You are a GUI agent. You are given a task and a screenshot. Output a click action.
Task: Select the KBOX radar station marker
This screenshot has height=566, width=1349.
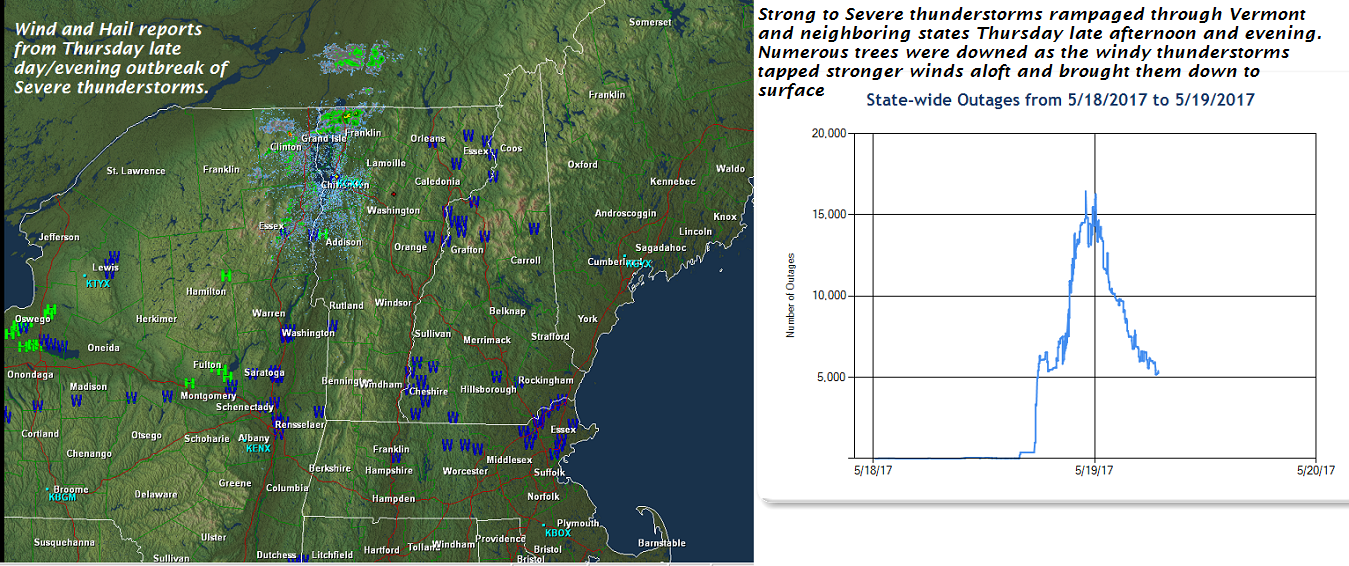[557, 533]
